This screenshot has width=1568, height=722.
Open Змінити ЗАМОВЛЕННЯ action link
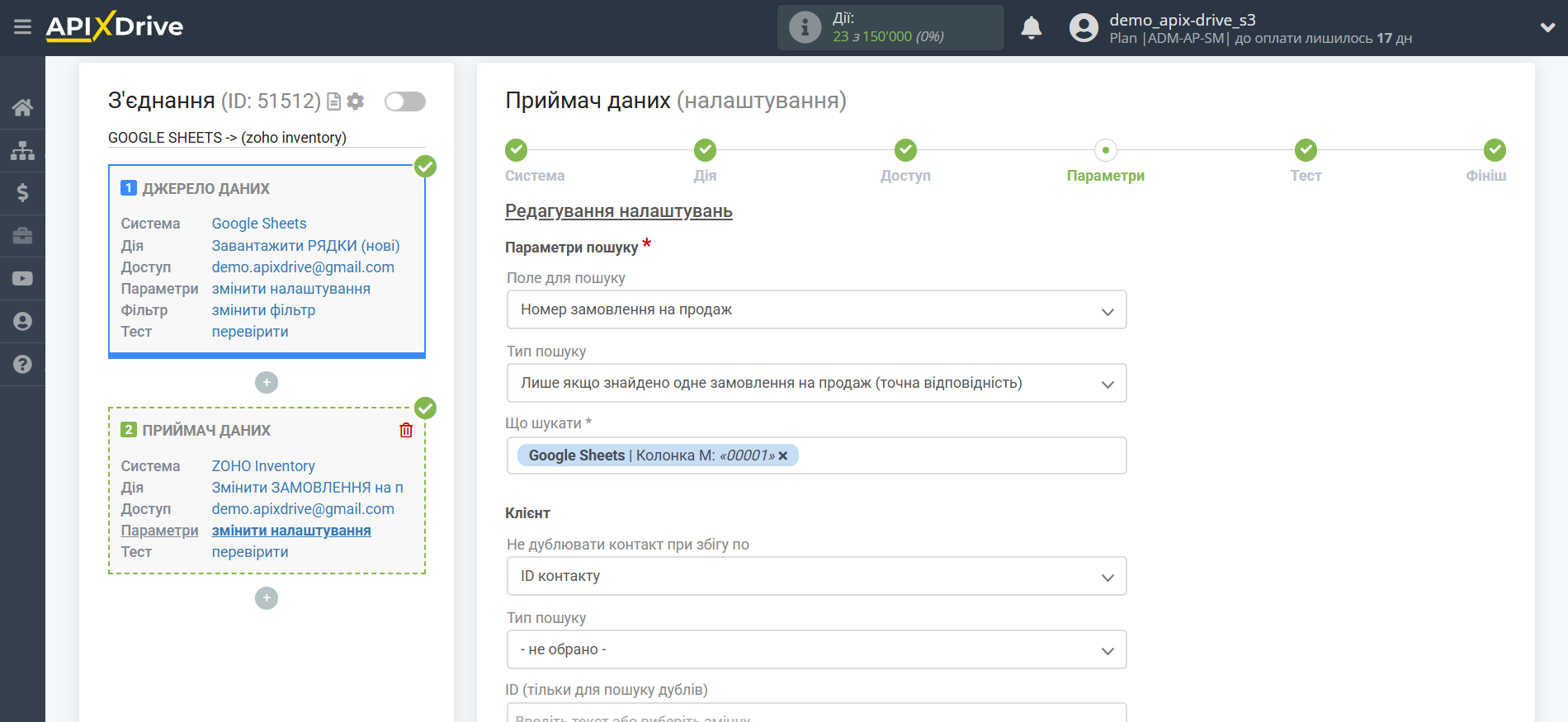[307, 488]
